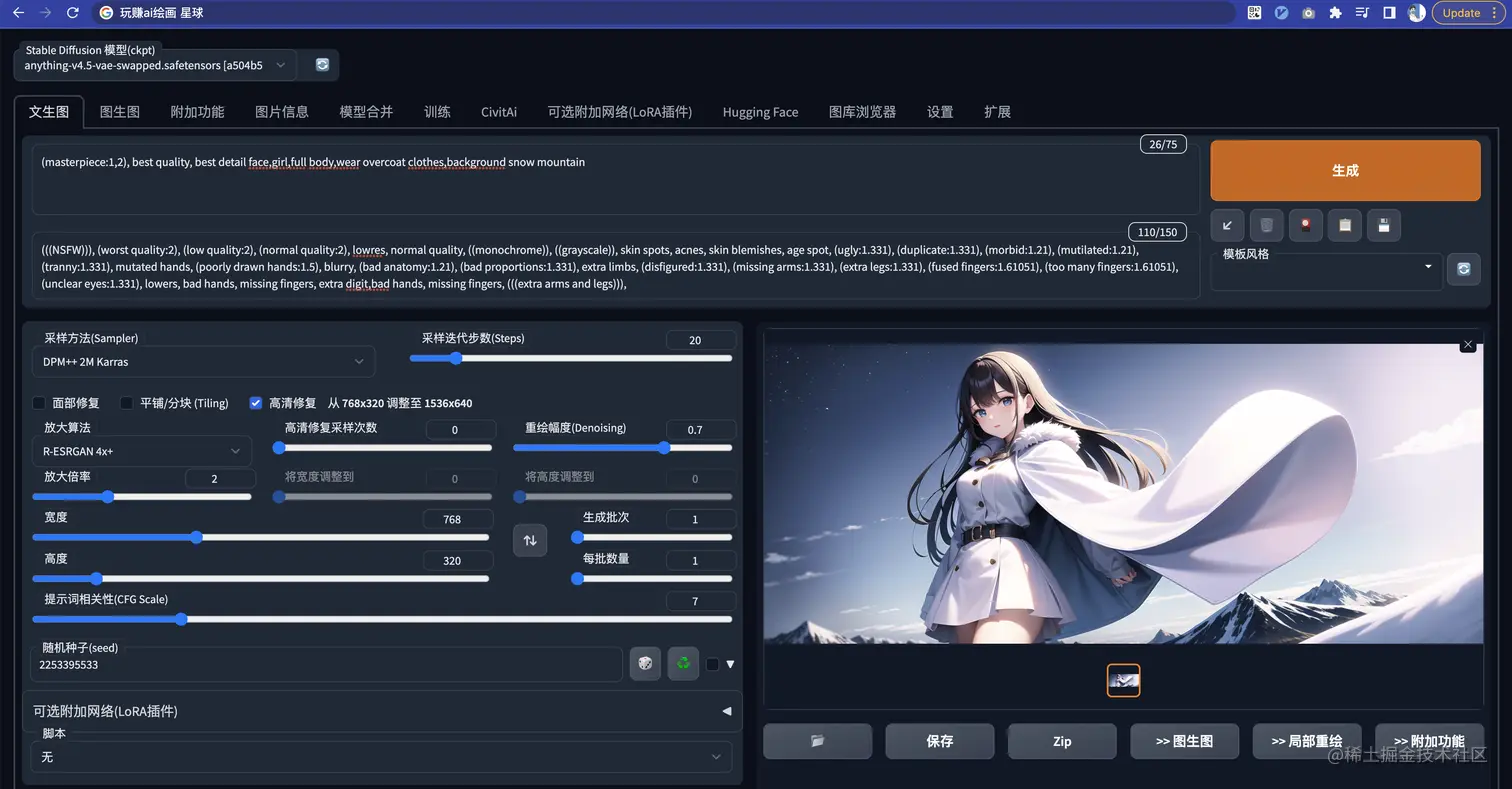Refresh the template styles list
Image resolution: width=1512 pixels, height=789 pixels.
click(1464, 269)
